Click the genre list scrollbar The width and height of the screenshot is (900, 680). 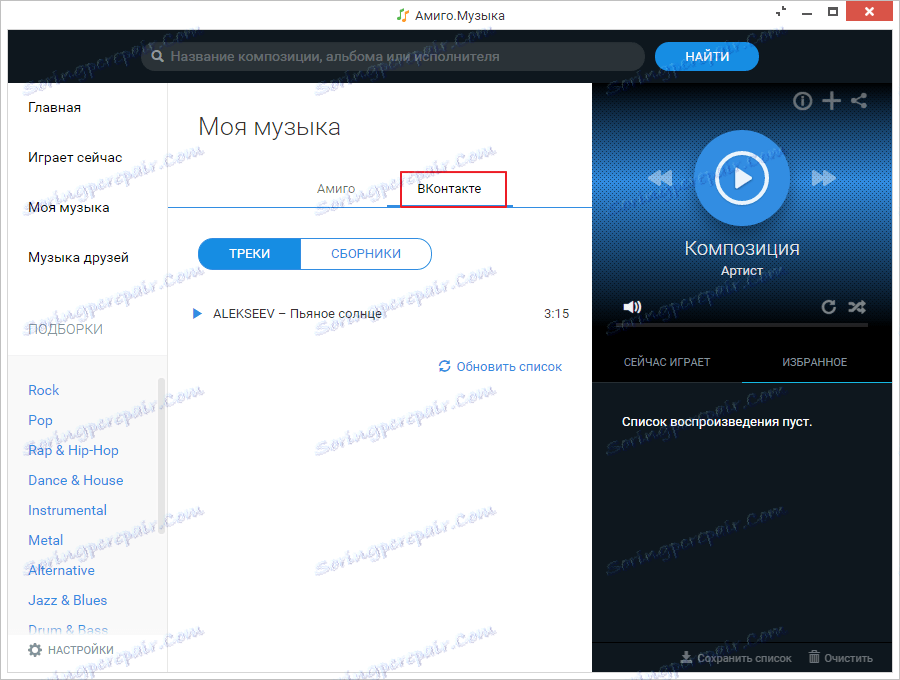pyautogui.click(x=161, y=456)
